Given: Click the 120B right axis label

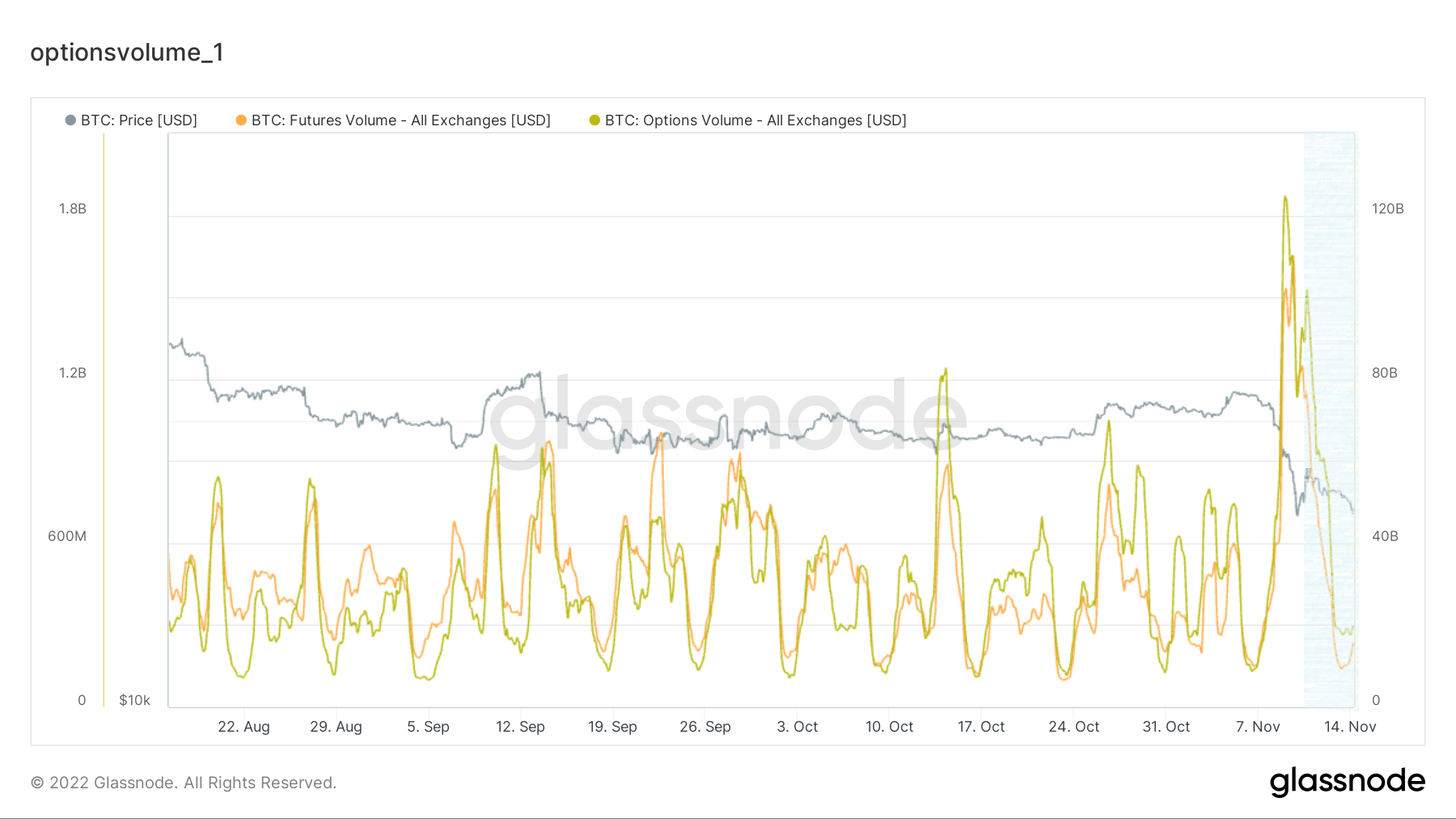Looking at the screenshot, I should point(1387,209).
